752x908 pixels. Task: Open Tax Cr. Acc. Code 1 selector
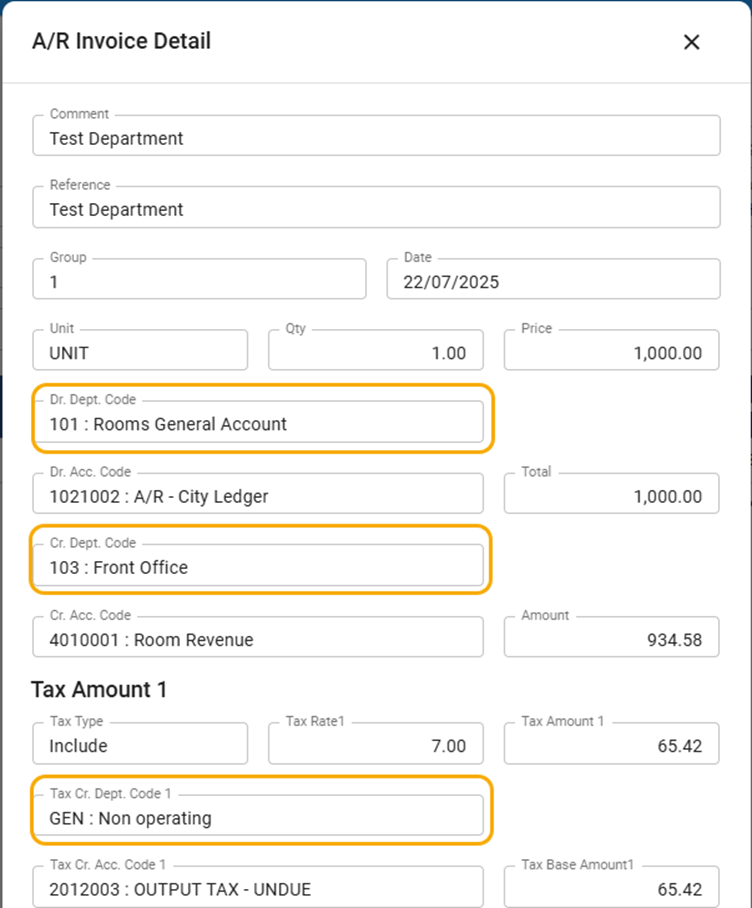(258, 887)
